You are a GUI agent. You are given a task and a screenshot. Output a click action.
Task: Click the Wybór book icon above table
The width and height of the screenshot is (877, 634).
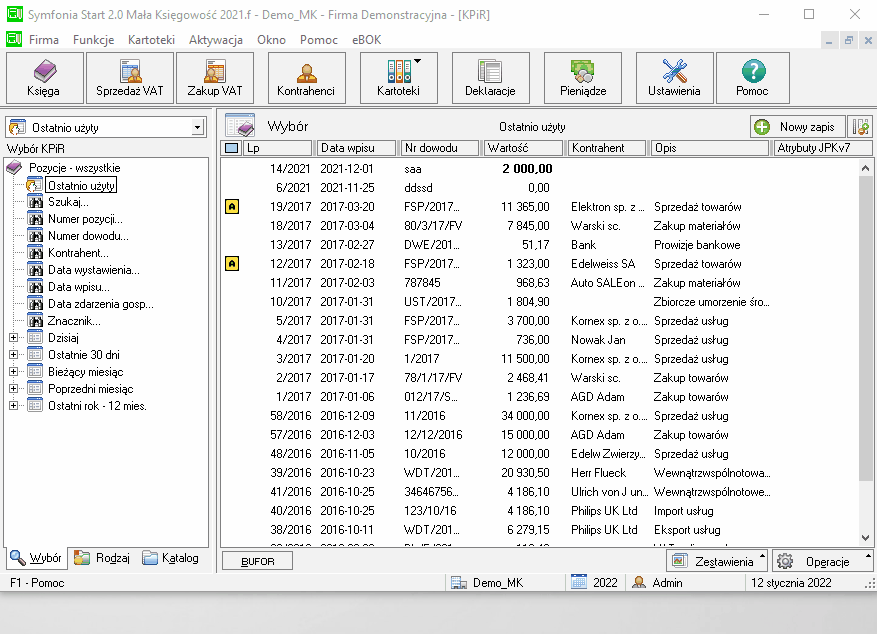click(x=240, y=126)
